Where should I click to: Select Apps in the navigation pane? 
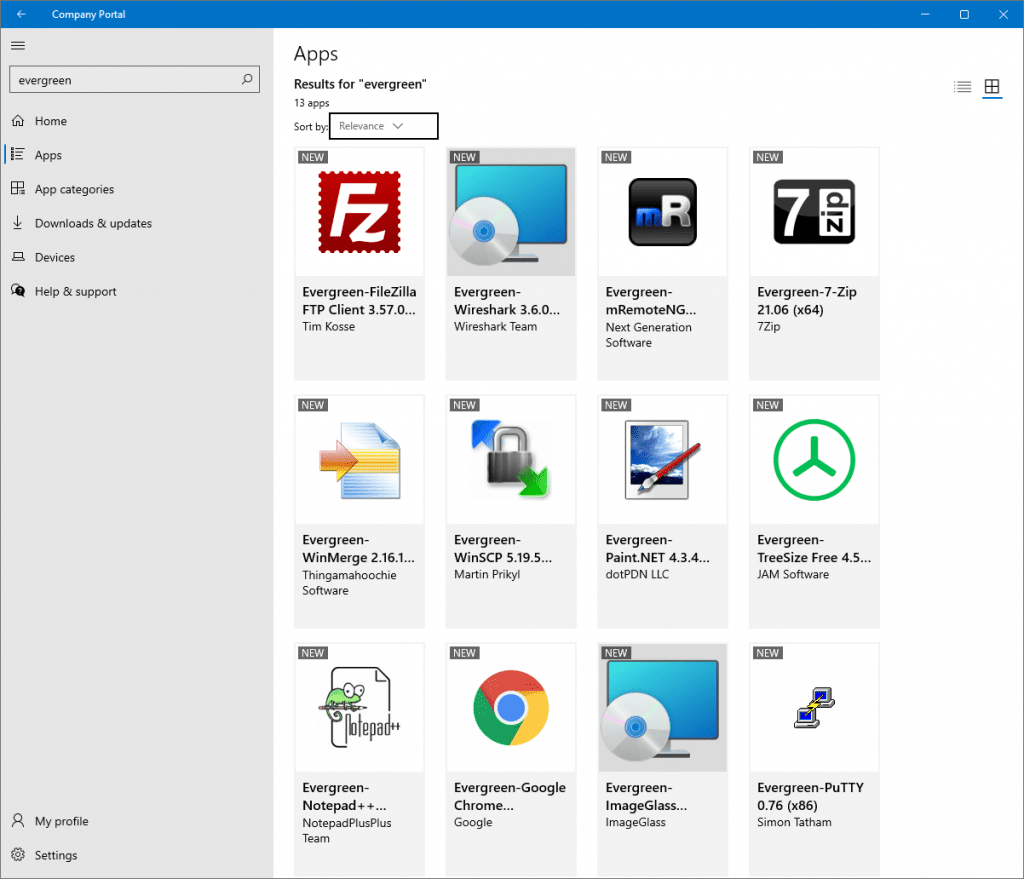(48, 155)
